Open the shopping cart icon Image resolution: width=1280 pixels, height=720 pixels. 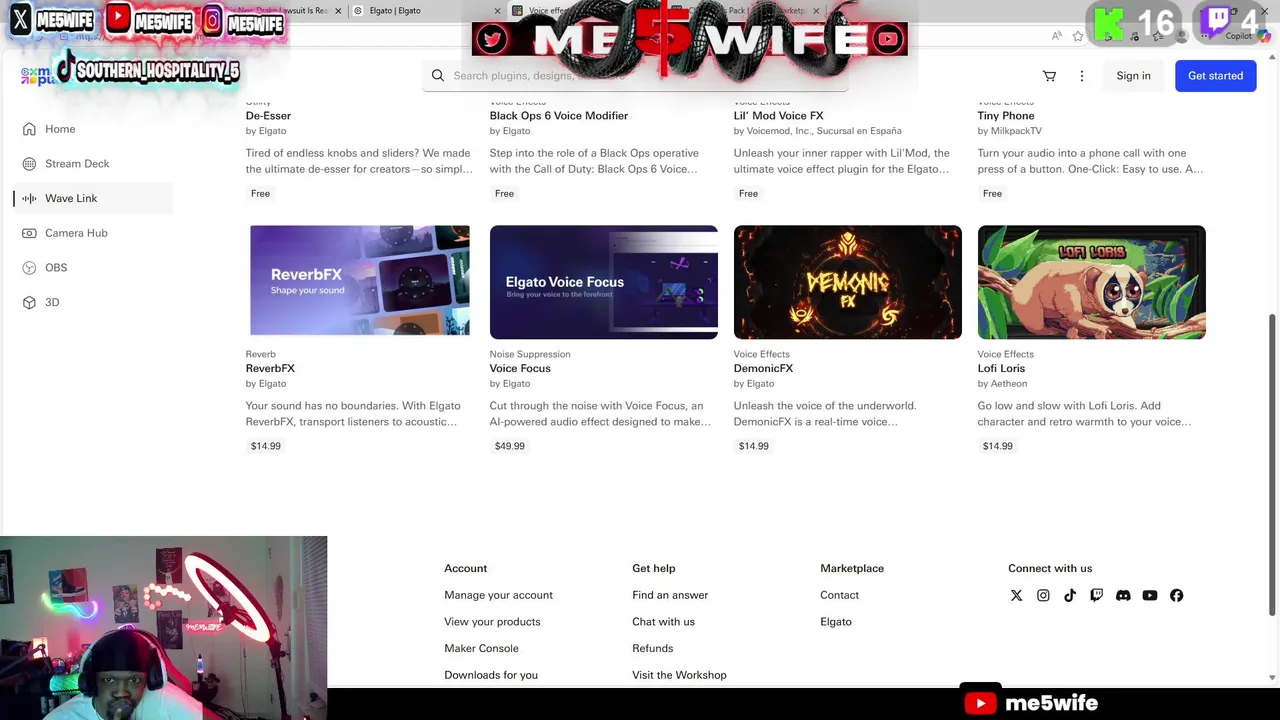[1049, 76]
